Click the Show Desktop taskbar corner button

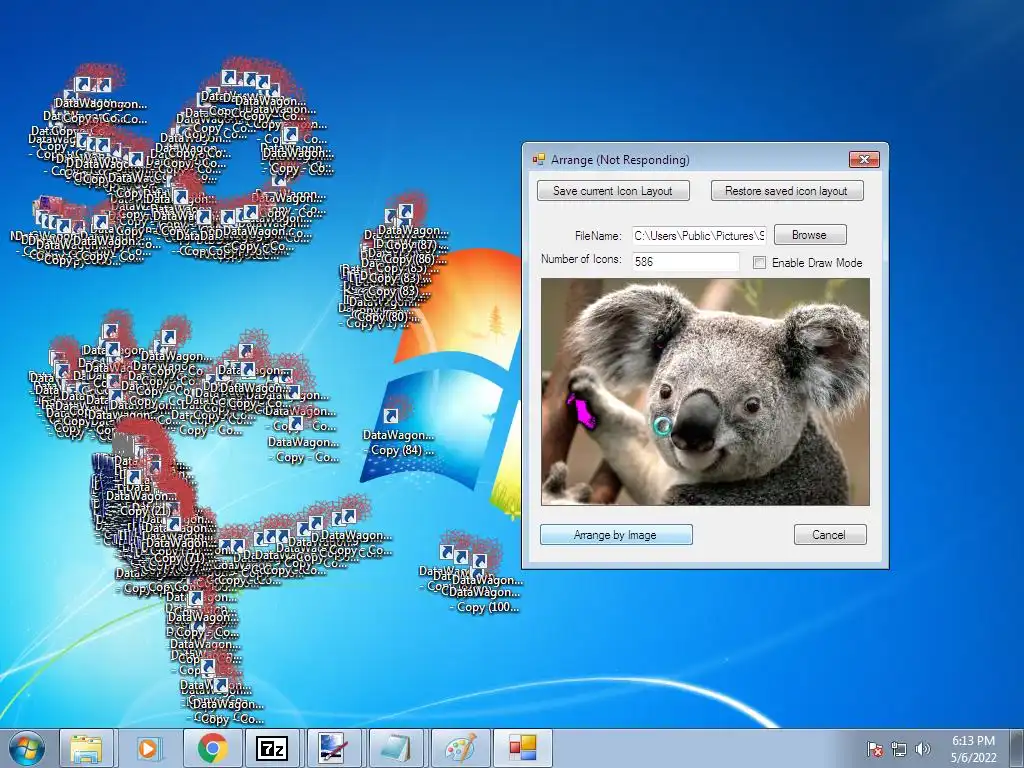click(1017, 748)
